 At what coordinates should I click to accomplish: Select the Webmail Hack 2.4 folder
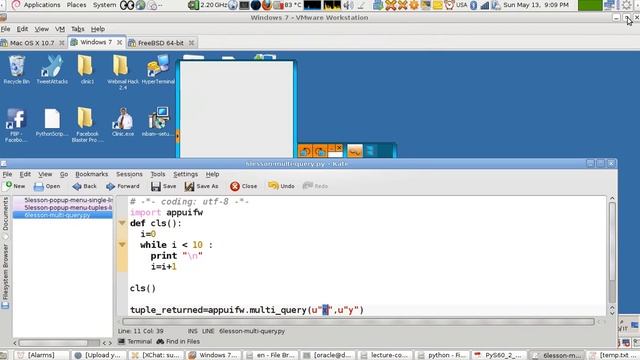(x=122, y=73)
